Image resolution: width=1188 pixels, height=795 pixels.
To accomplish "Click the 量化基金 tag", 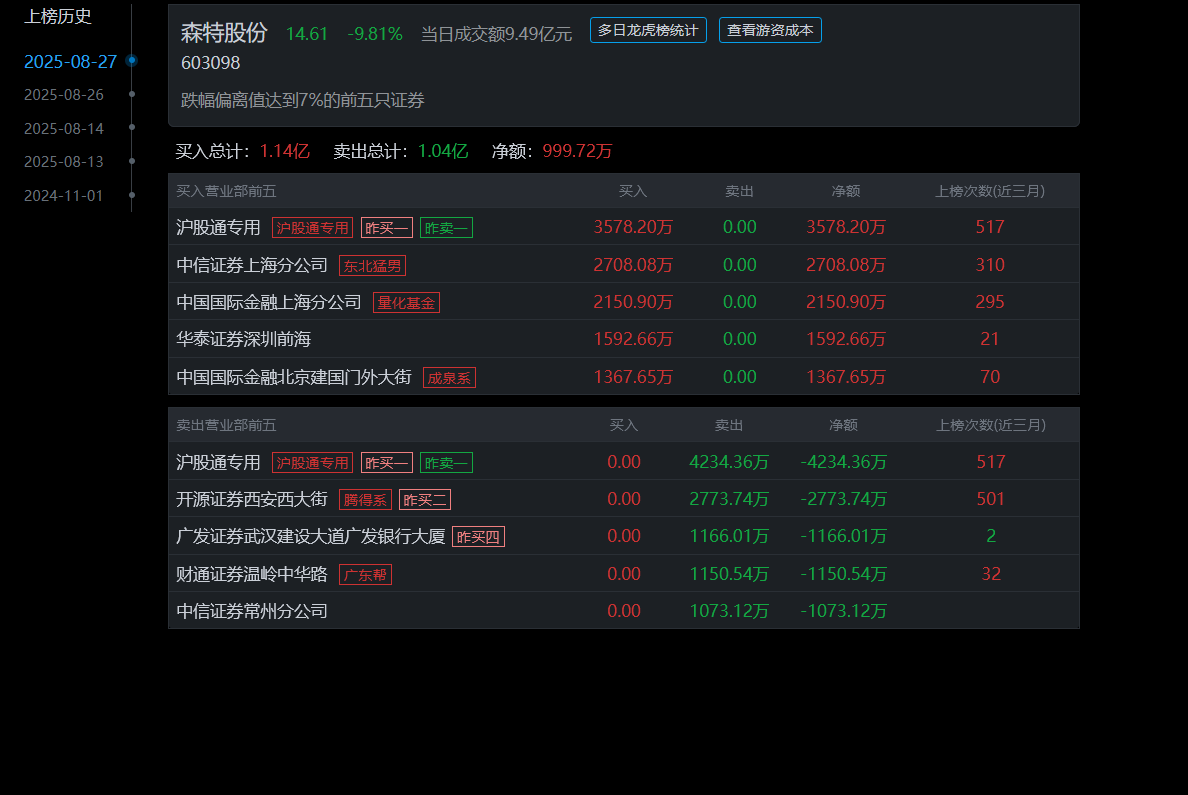I will coord(406,303).
